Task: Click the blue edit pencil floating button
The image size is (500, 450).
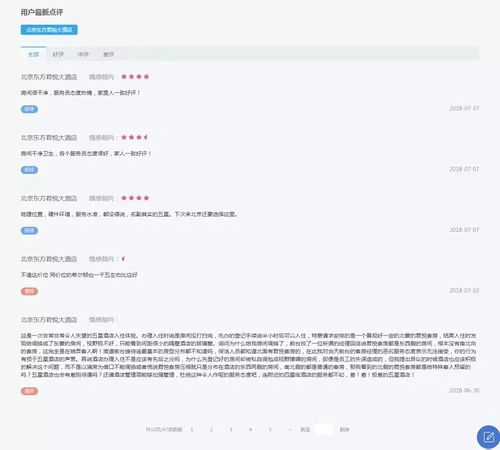Action: click(488, 437)
